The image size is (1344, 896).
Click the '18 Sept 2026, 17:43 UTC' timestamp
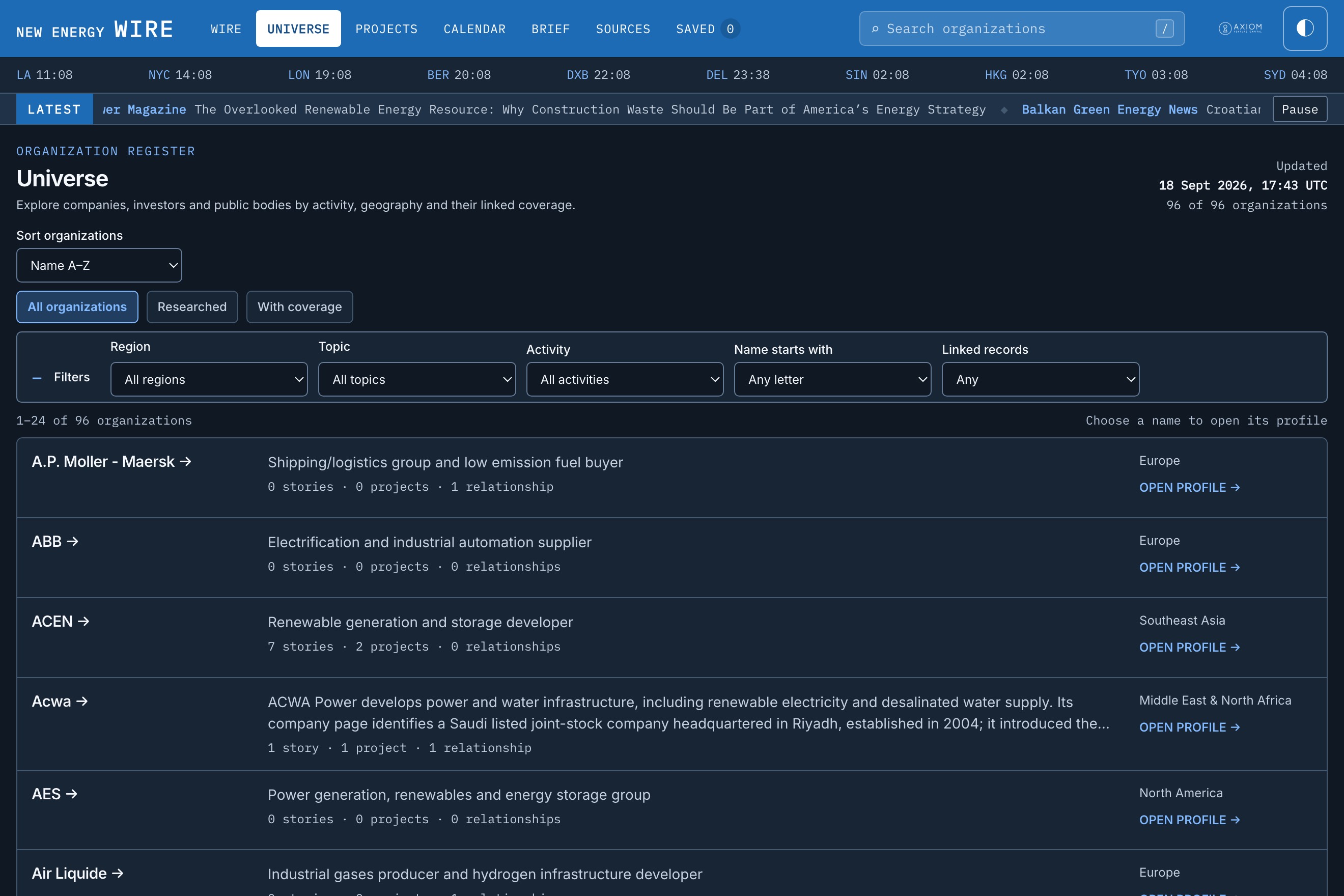[1242, 185]
